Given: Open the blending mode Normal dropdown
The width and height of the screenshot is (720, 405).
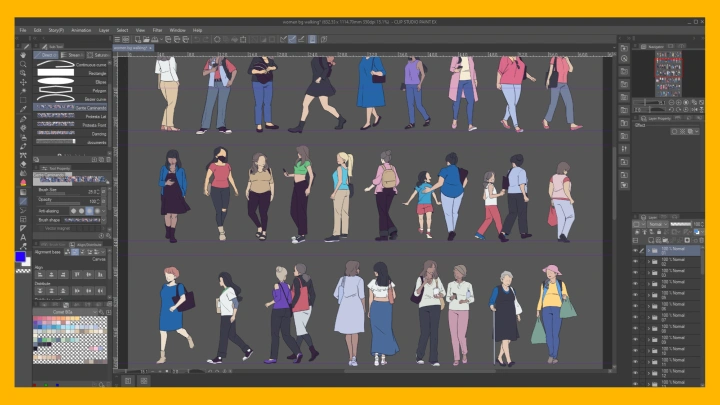Looking at the screenshot, I should coord(658,224).
